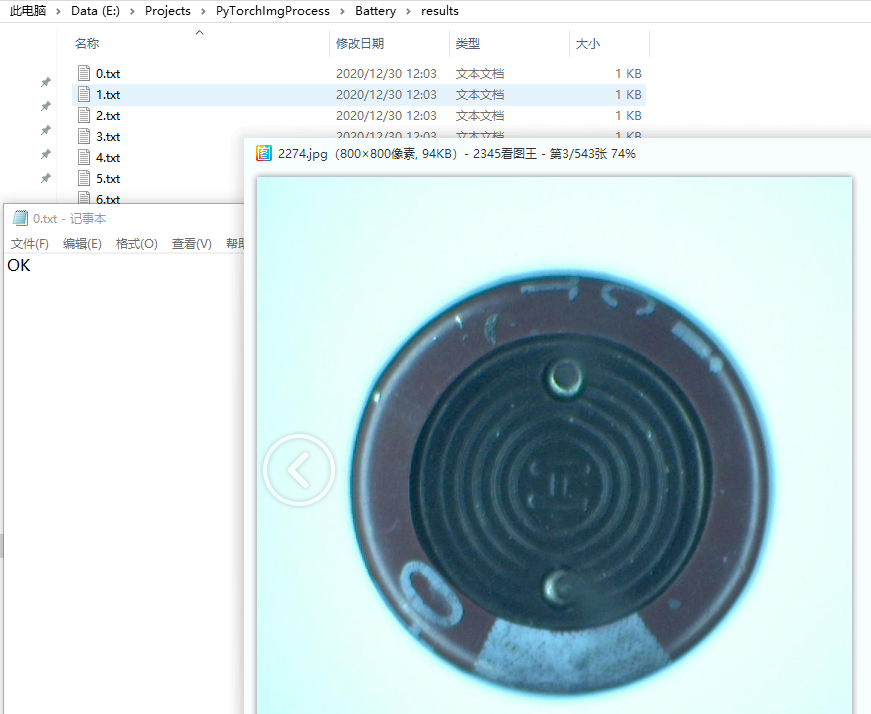Click the 2274.jpg viewer title bar
This screenshot has width=871, height=714.
tap(558, 153)
